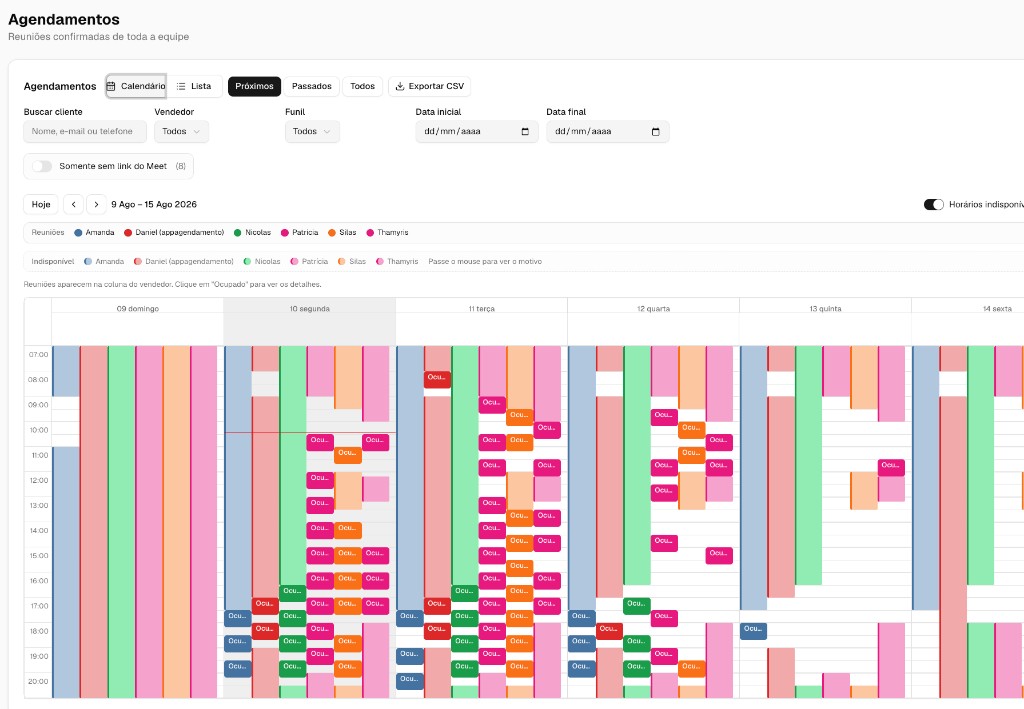Go to the previous week with the left chevron
1024x709 pixels.
(74, 204)
